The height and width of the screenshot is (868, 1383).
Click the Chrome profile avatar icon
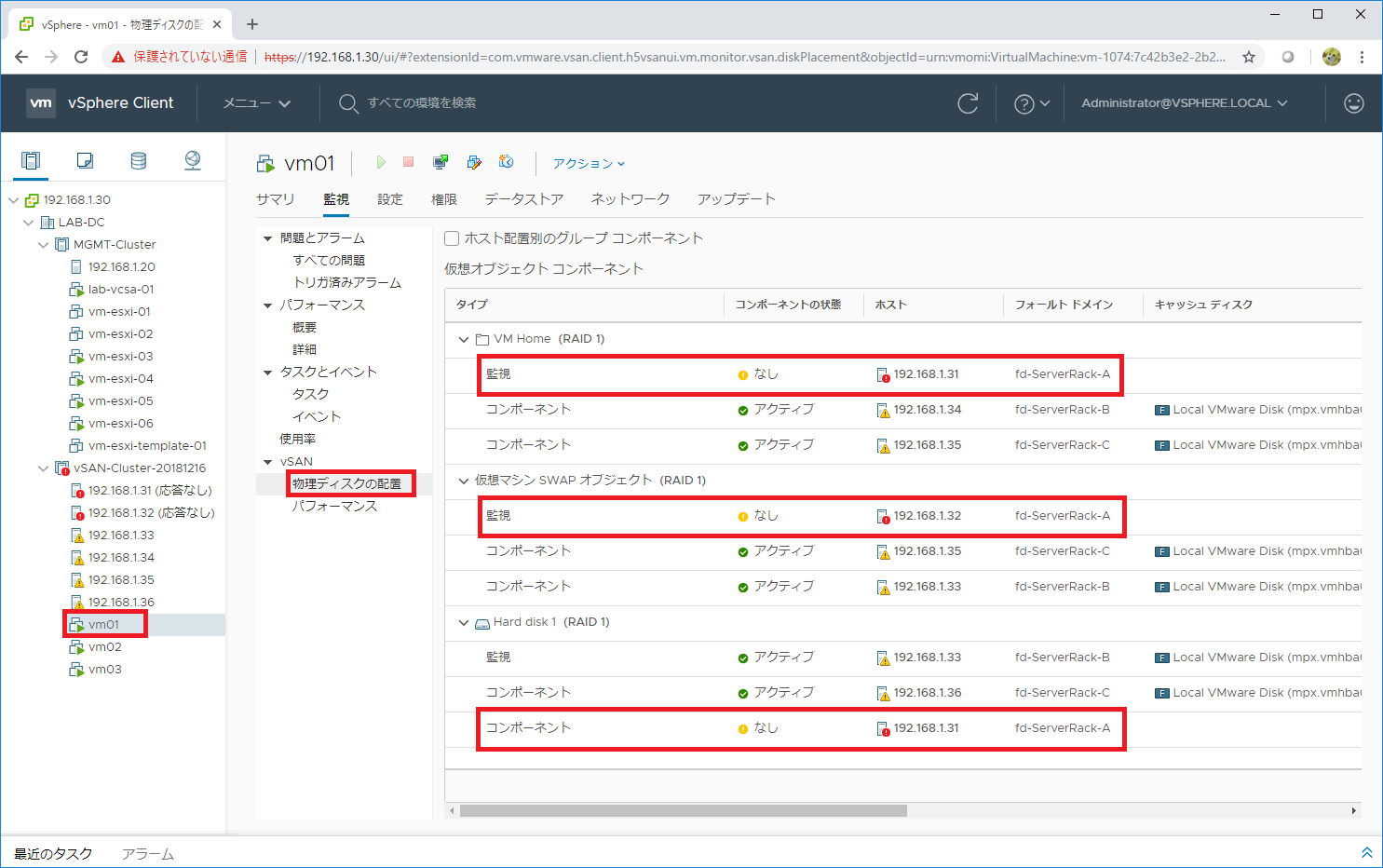click(1332, 57)
